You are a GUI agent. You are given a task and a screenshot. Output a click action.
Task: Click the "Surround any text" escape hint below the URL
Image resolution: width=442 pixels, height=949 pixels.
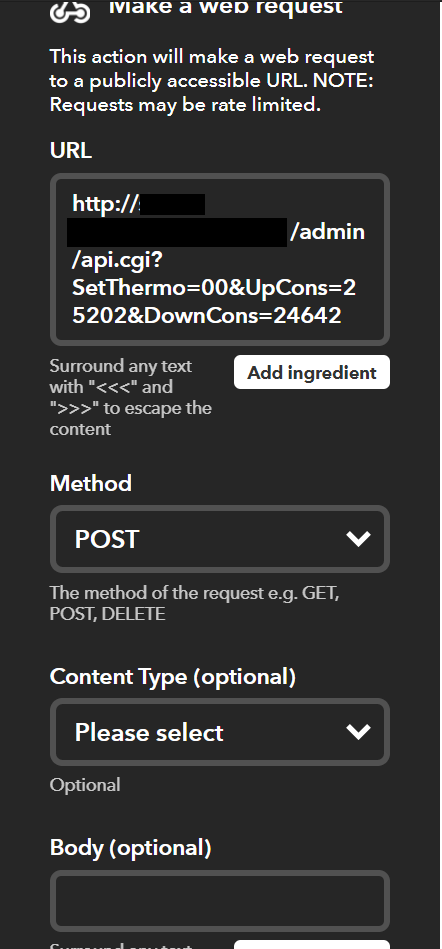pyautogui.click(x=131, y=398)
